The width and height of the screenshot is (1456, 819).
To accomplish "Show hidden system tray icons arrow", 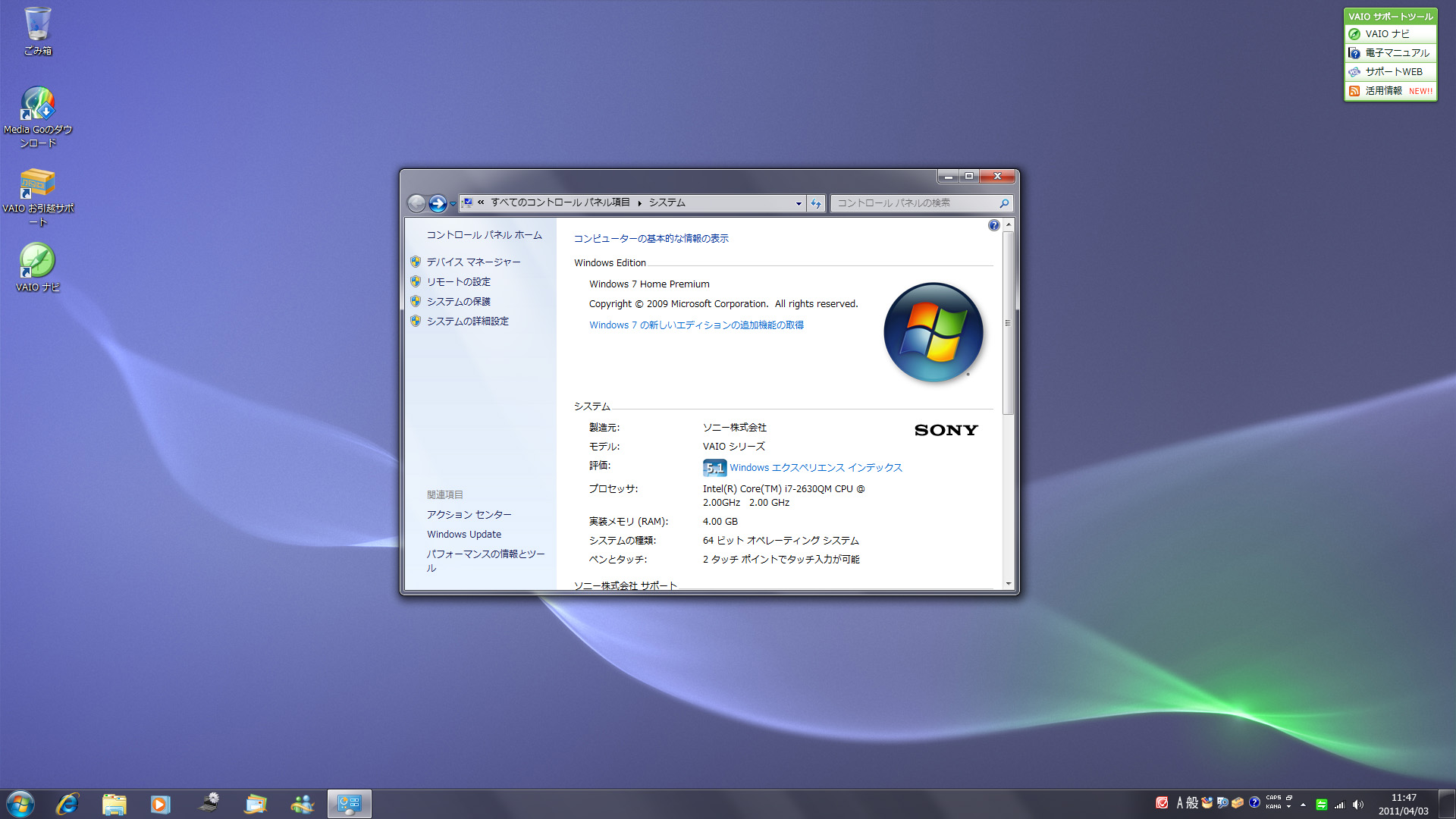I will click(x=1303, y=805).
